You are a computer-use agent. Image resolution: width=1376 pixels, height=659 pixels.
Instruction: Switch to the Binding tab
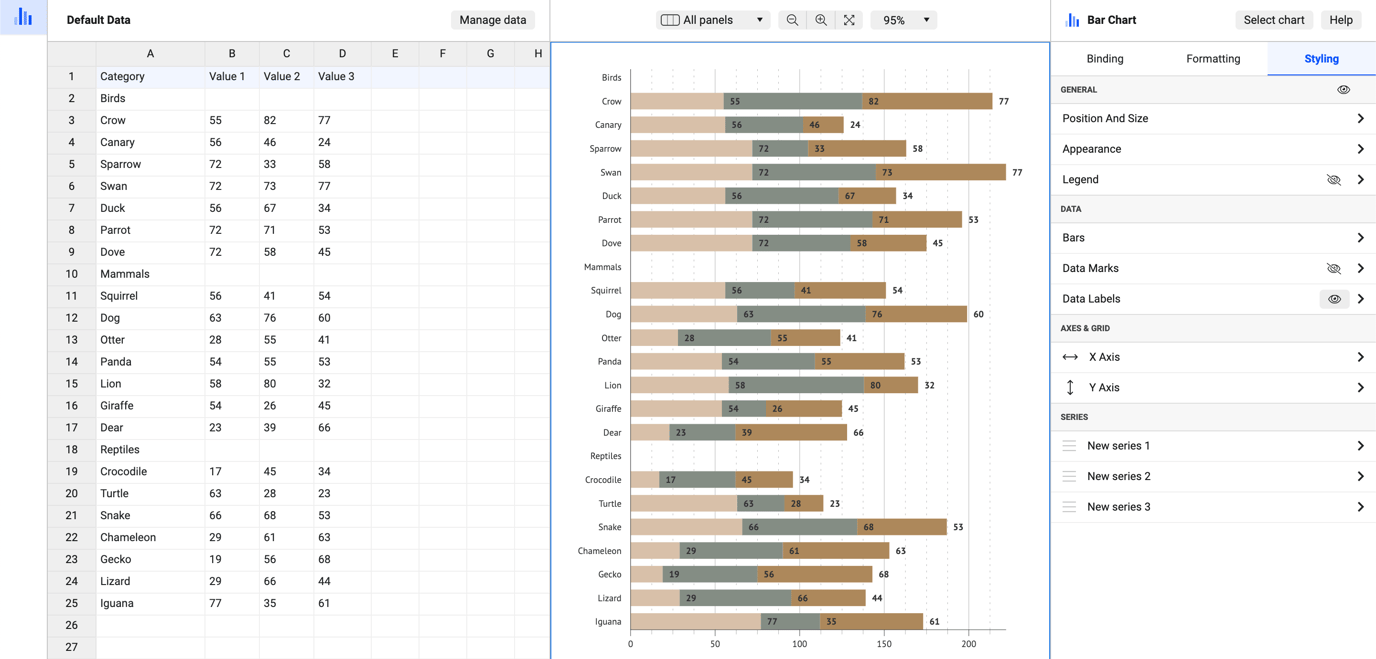pyautogui.click(x=1105, y=59)
